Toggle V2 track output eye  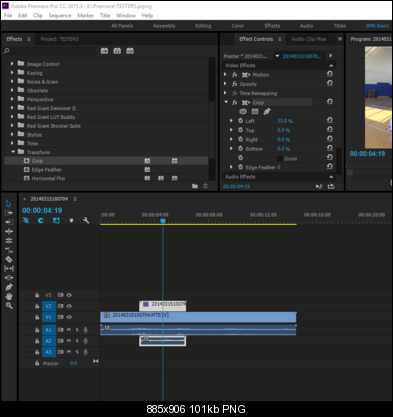69,306
